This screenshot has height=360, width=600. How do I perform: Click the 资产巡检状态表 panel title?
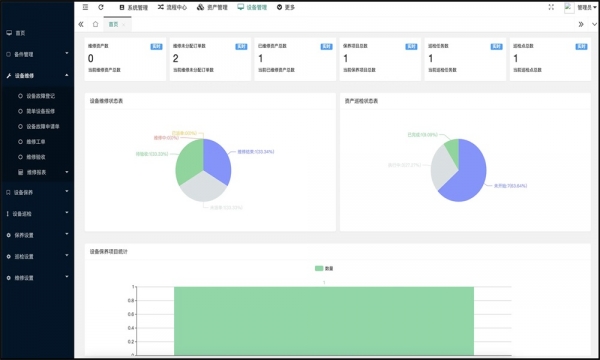tap(361, 101)
